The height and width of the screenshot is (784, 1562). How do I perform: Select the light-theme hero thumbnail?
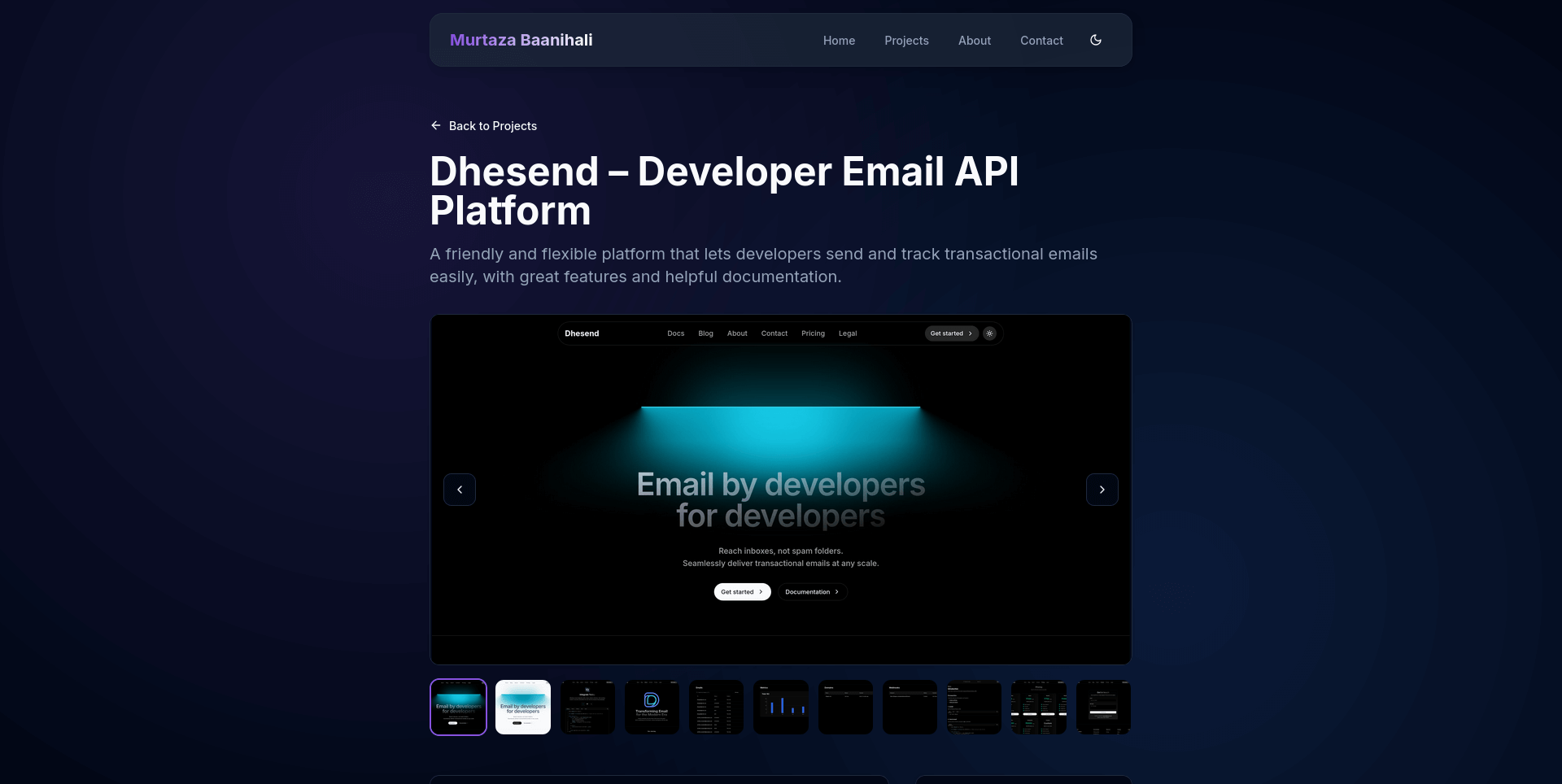(523, 707)
